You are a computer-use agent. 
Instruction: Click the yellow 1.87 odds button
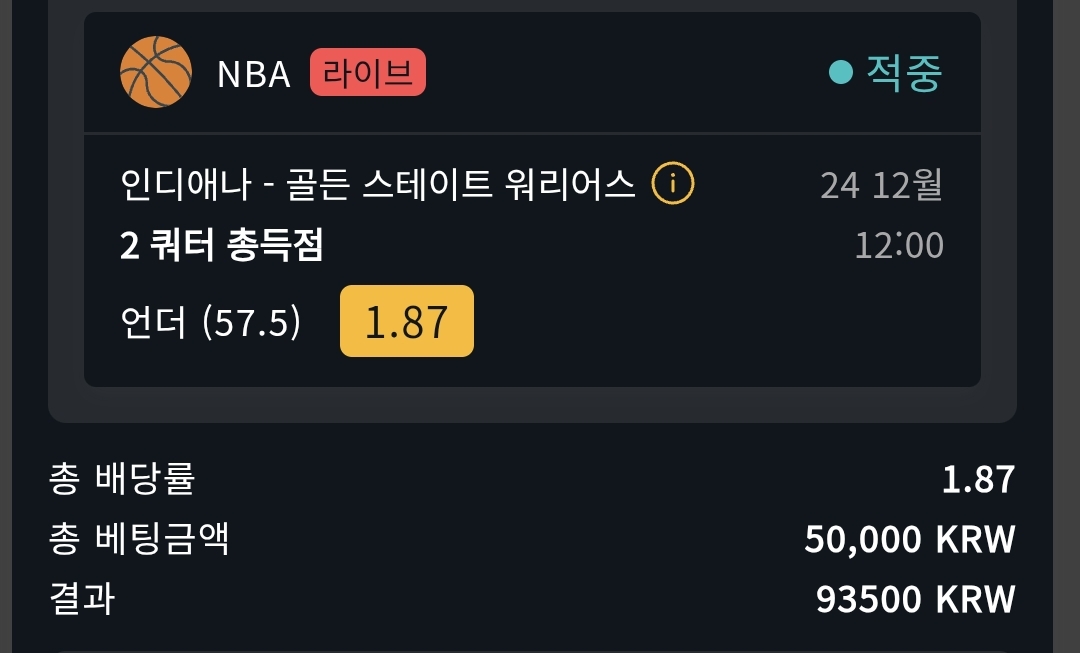coord(407,321)
